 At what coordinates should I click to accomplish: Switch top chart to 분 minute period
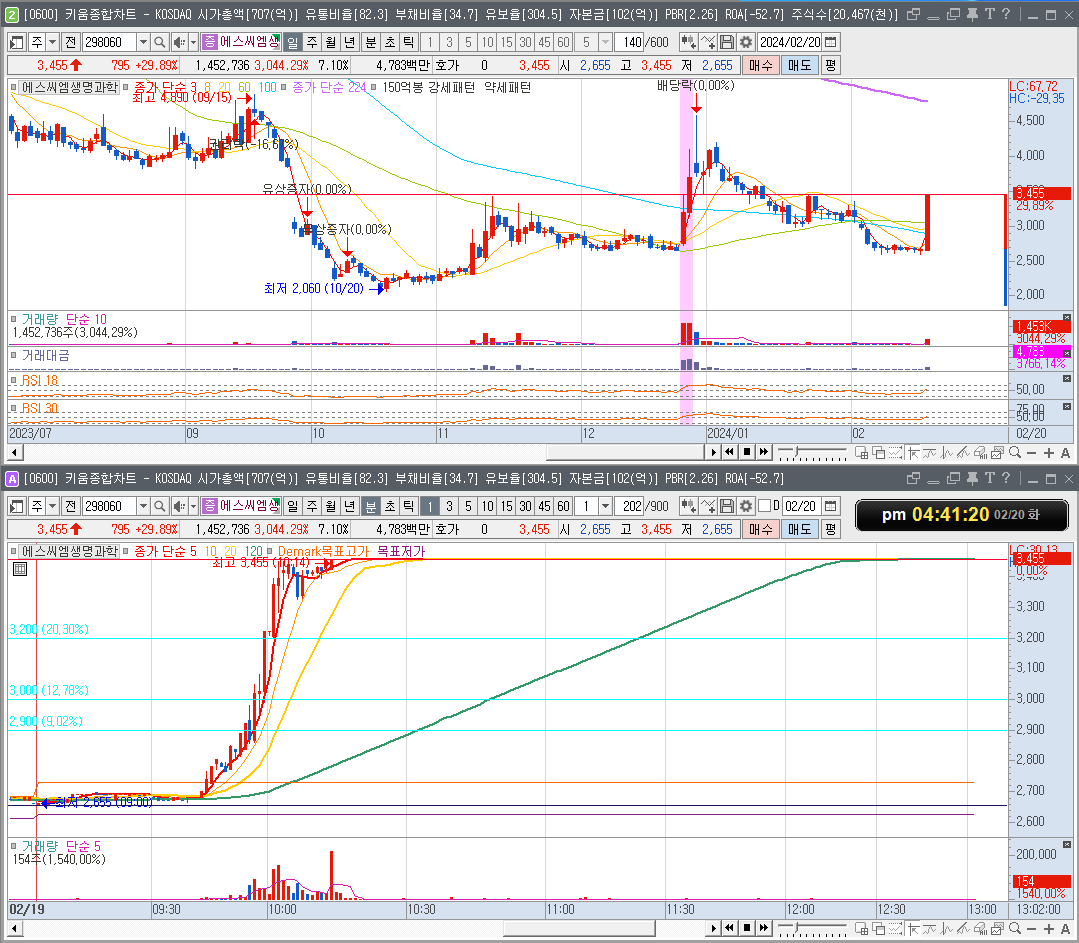pos(371,43)
